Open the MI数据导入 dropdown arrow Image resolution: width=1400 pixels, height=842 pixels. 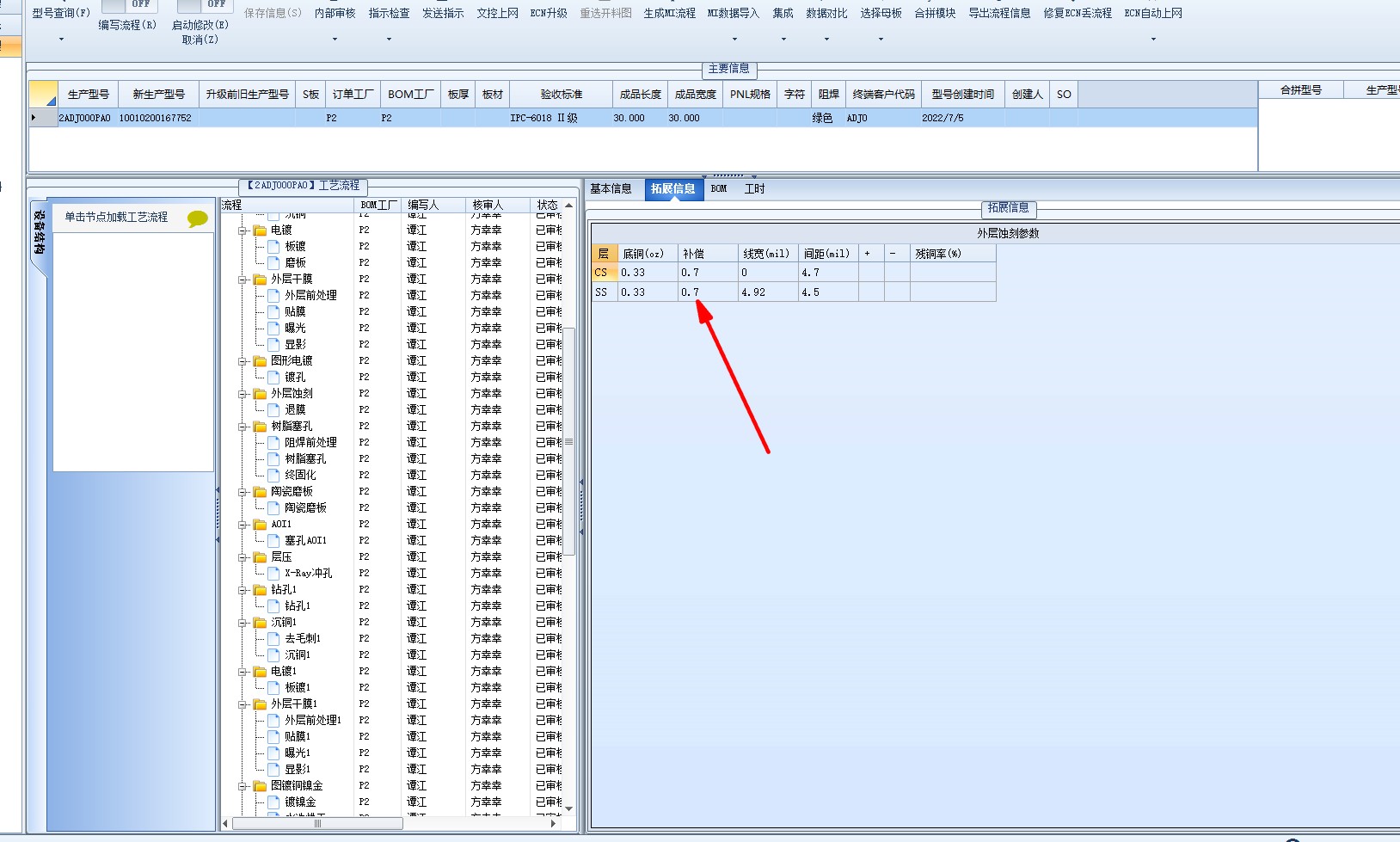[x=734, y=40]
